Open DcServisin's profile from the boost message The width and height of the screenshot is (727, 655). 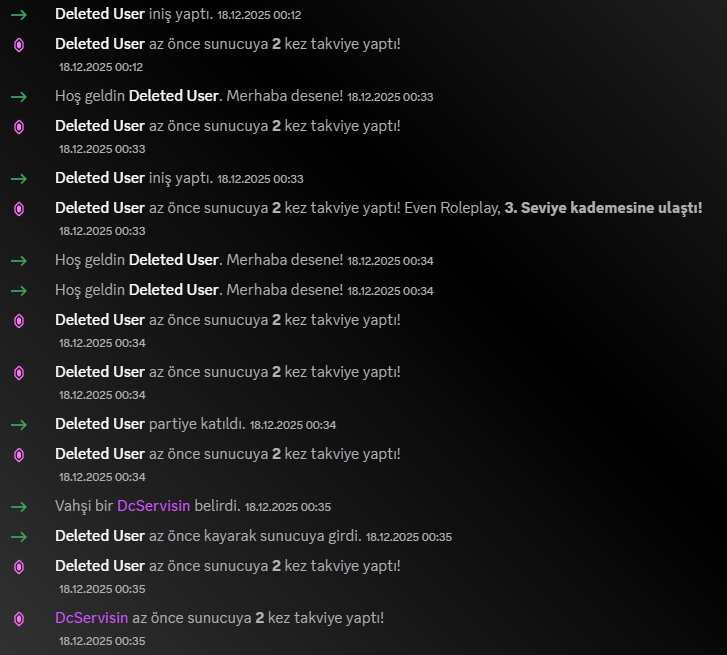(x=91, y=618)
